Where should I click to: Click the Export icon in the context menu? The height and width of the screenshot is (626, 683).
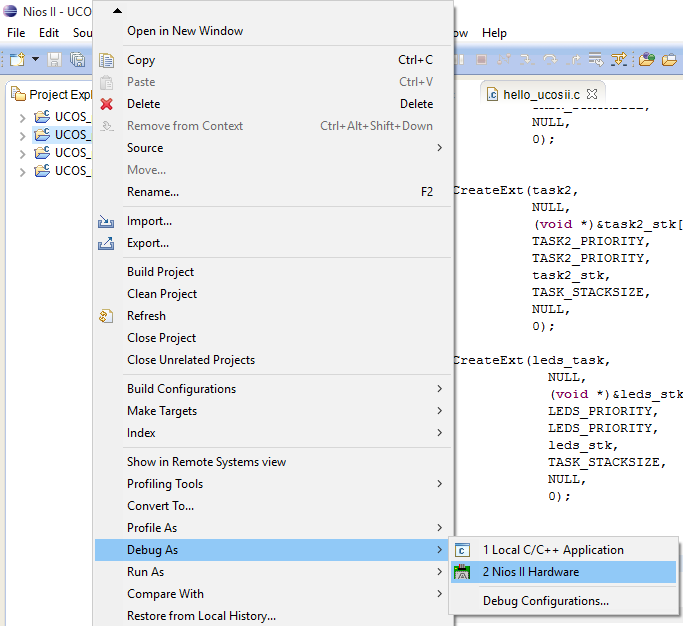(106, 243)
